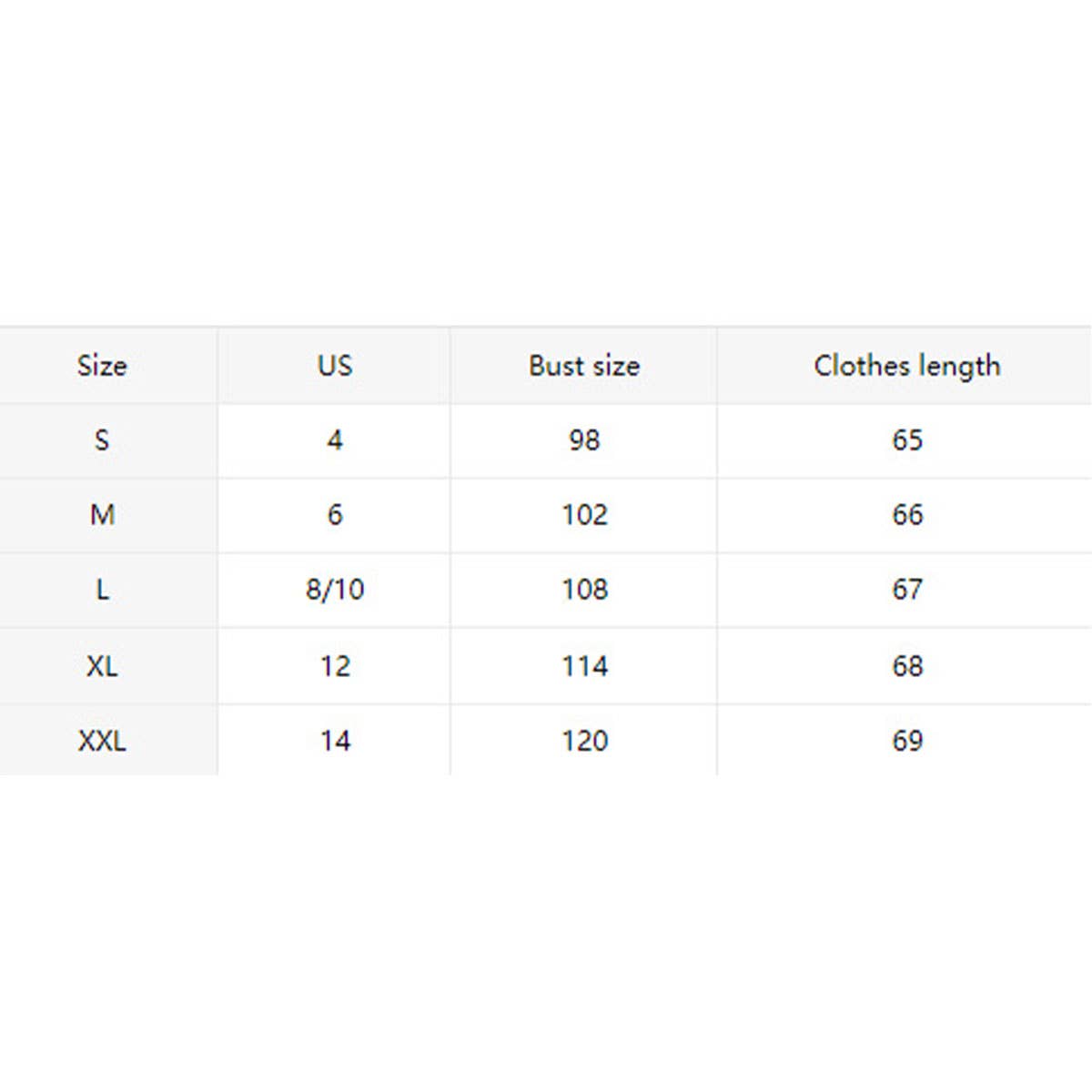1092x1092 pixels.
Task: Select the XL size row label
Action: coord(102,666)
